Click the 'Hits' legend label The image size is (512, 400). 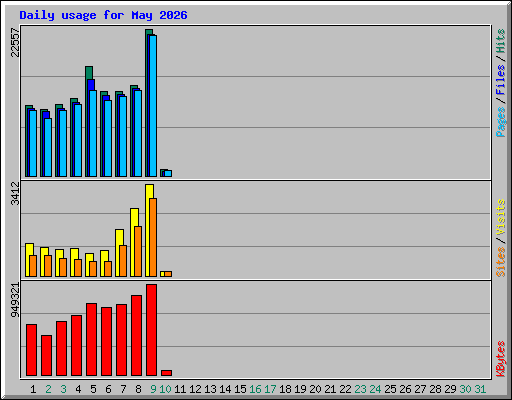click(x=500, y=41)
